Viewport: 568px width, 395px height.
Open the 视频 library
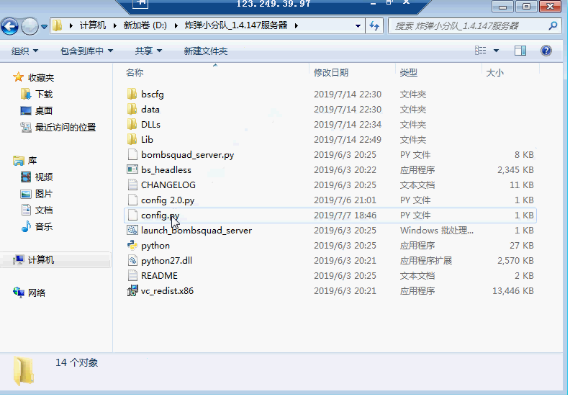point(44,177)
